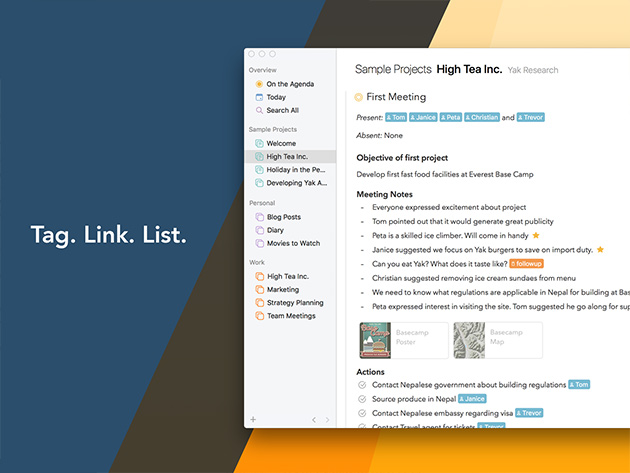Click Tom tag on building regulations action
The height and width of the screenshot is (473, 630).
click(x=579, y=385)
